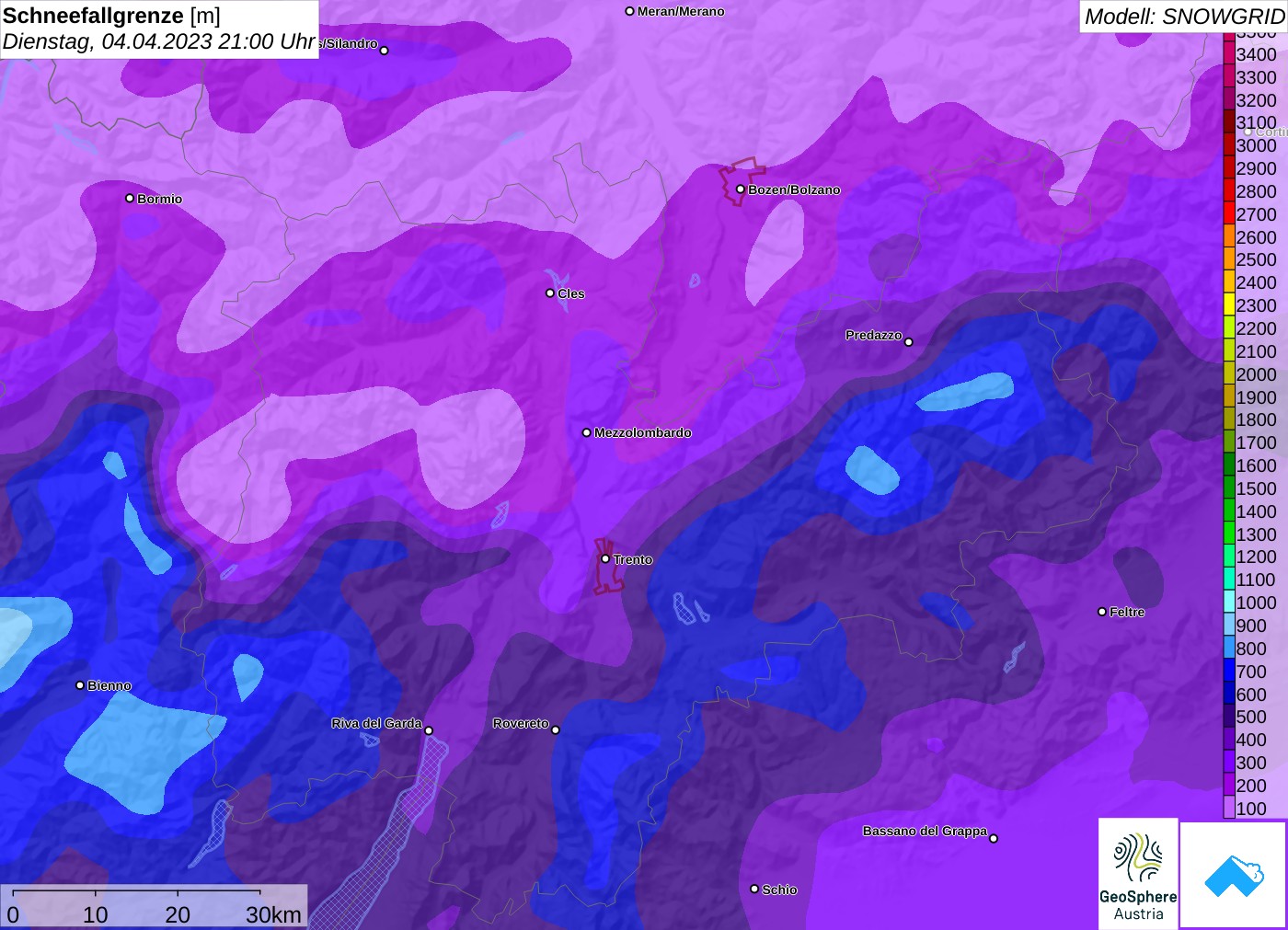Screen dimensions: 1288x930
Task: Click the Mezzolombardo location dot
Action: (x=587, y=432)
